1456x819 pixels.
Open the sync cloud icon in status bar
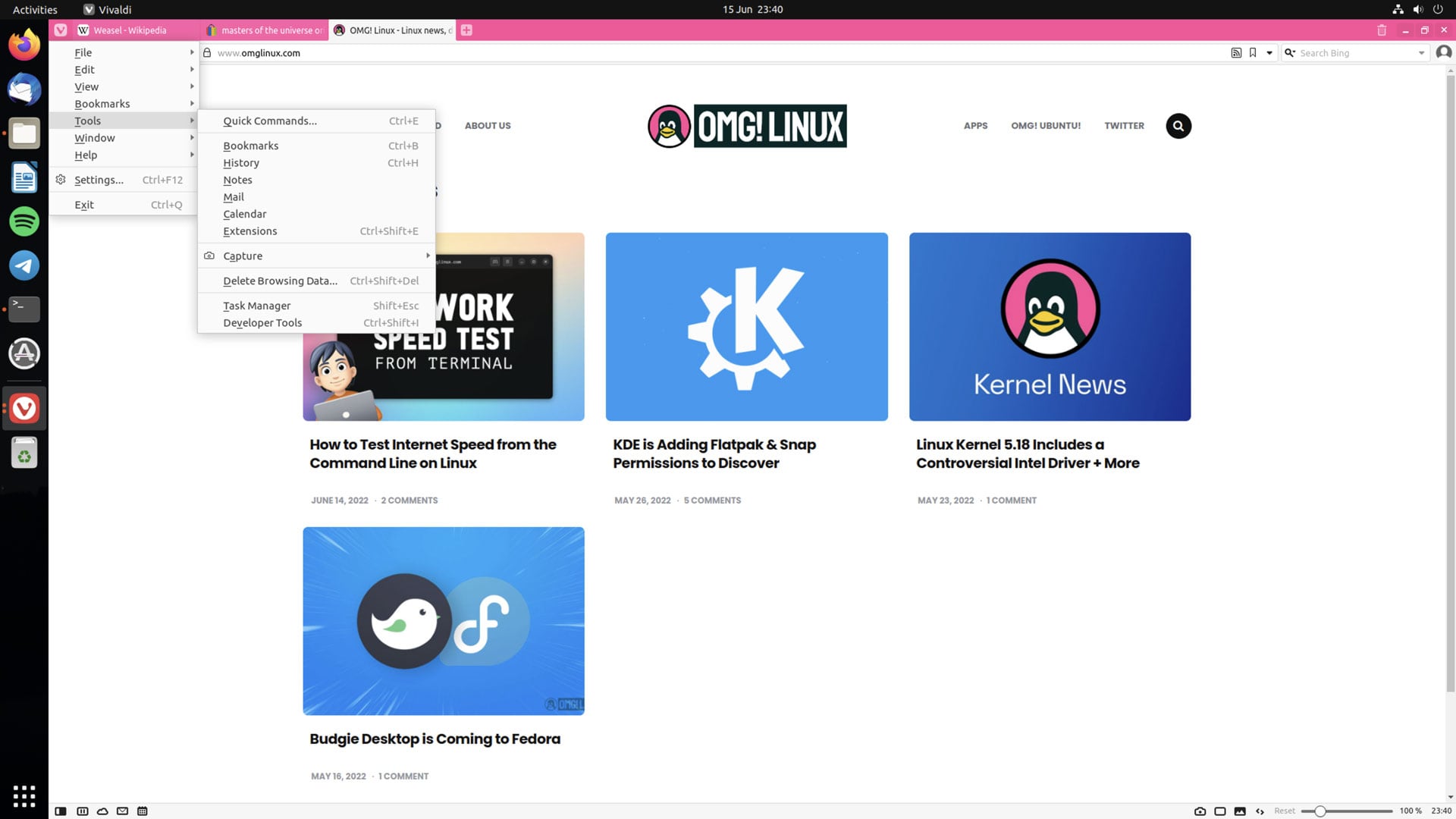[102, 811]
